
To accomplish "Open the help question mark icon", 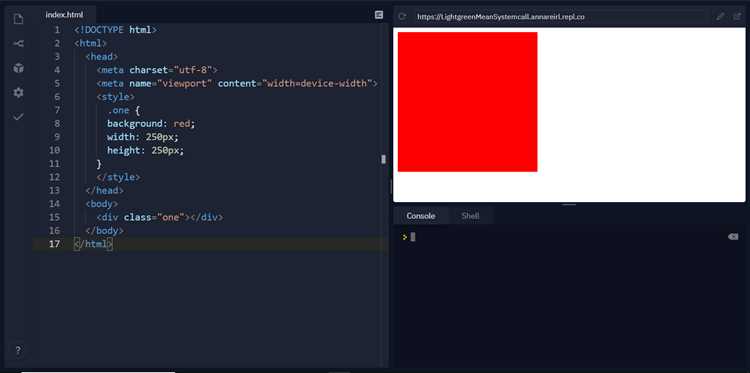I will [18, 350].
